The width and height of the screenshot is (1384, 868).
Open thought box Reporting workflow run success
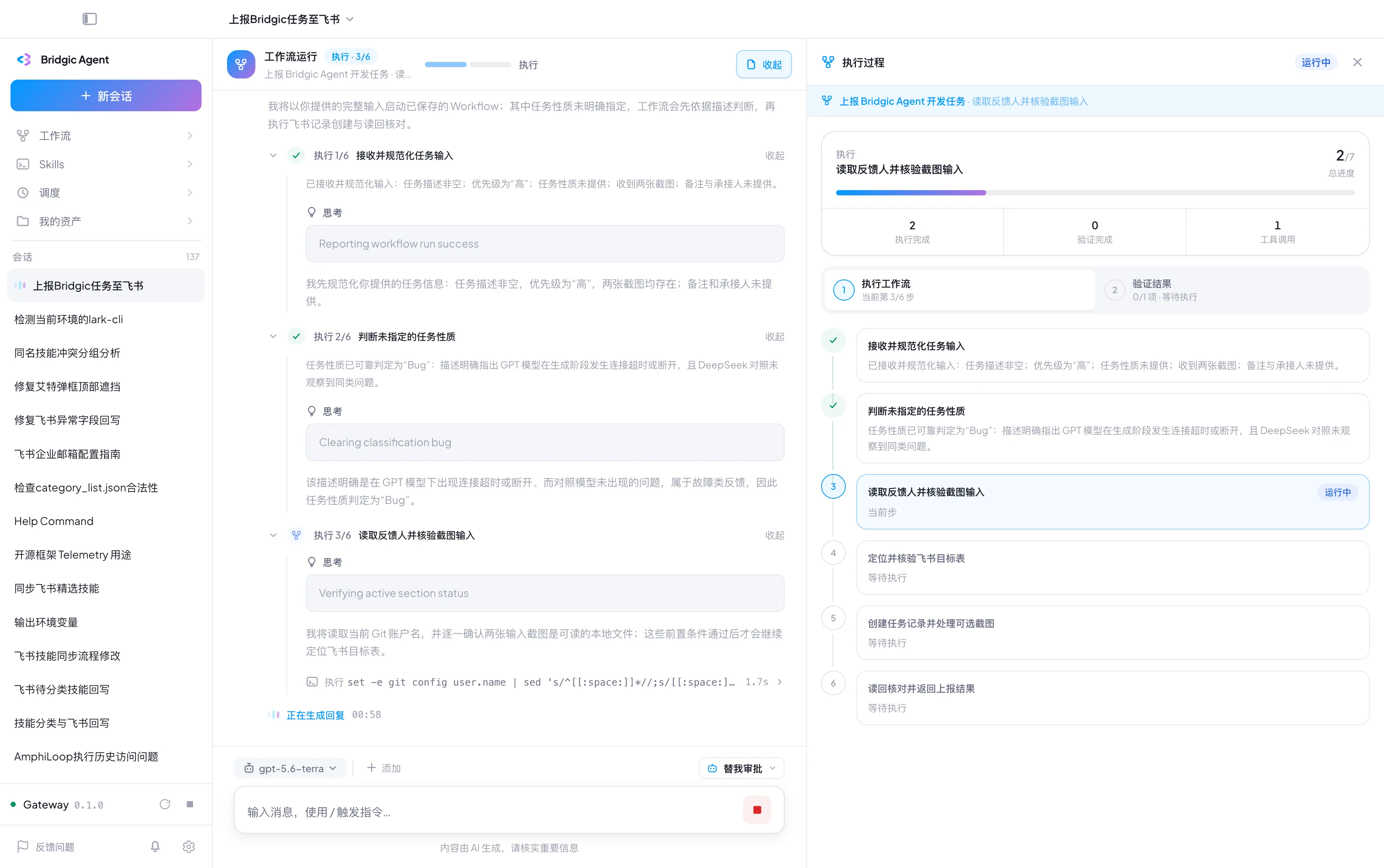[545, 244]
